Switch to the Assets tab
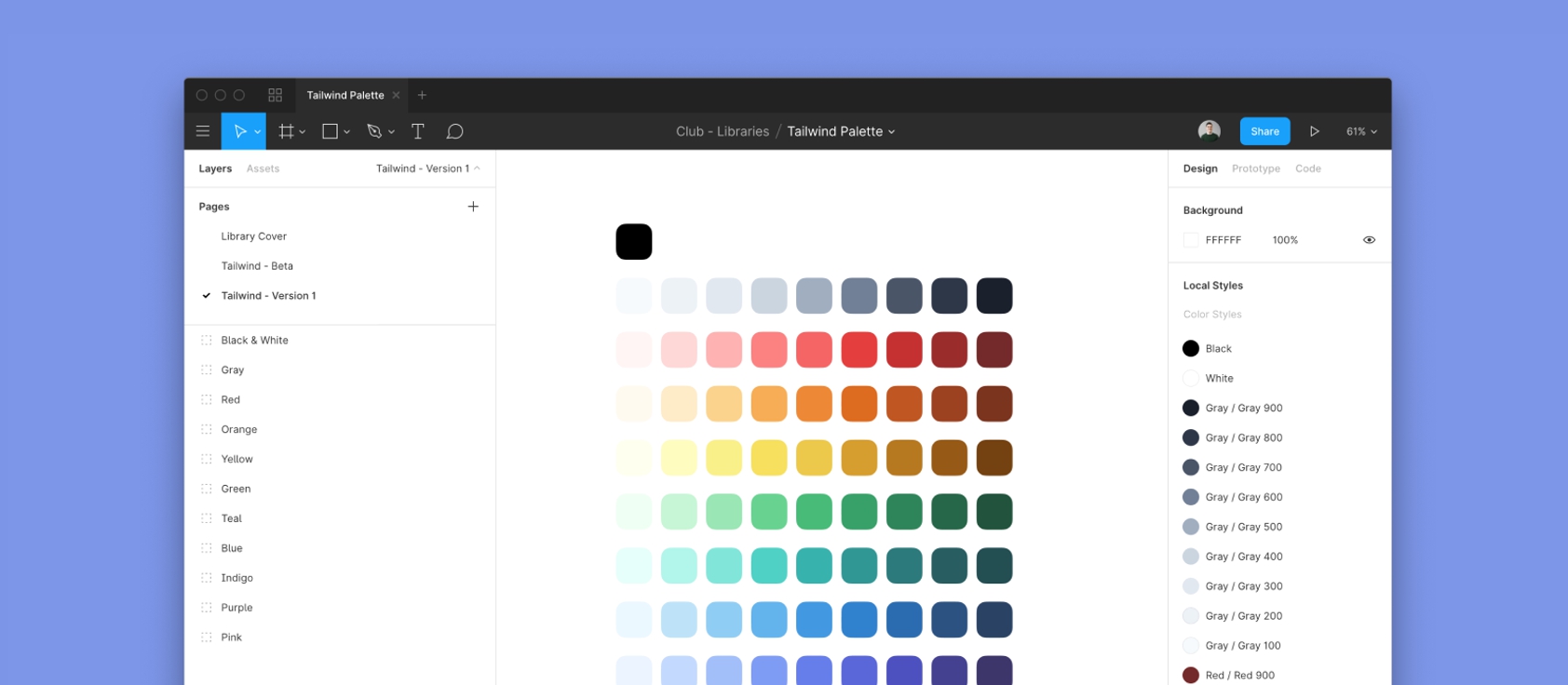This screenshot has width=1568, height=685. coord(263,168)
